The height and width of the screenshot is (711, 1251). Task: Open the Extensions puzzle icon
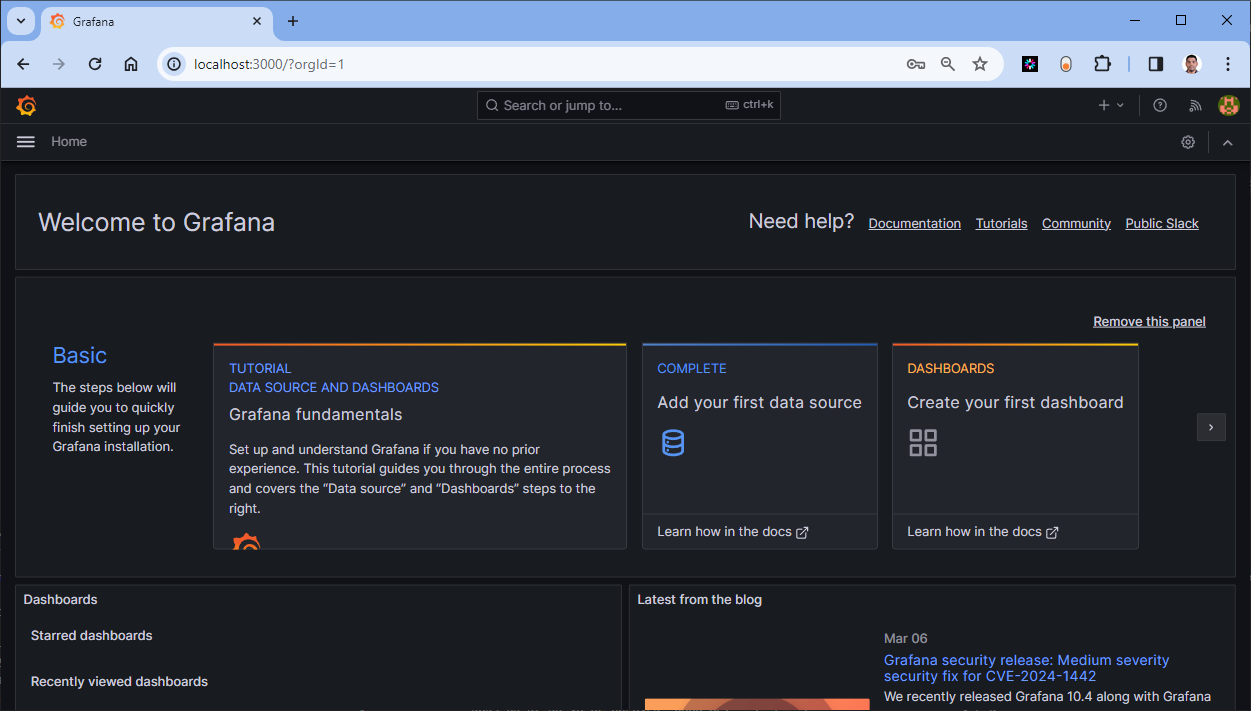pyautogui.click(x=1102, y=64)
